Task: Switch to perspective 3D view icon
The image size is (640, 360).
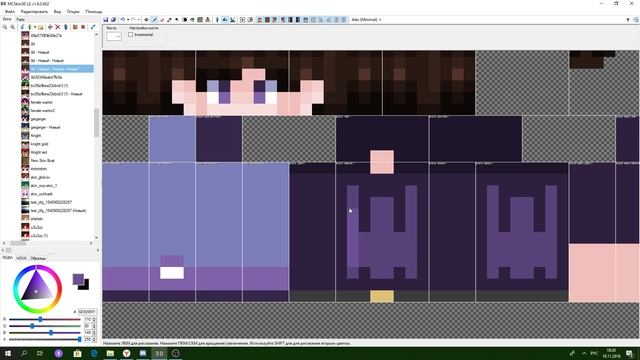Action: tap(217, 20)
